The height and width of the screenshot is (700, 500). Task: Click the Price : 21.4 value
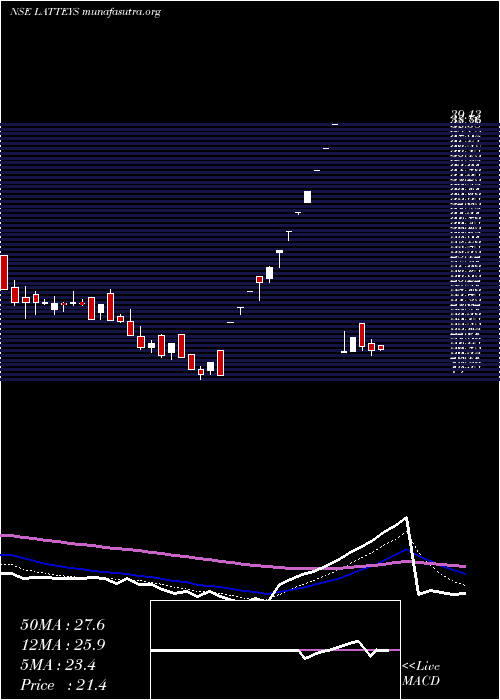point(63,685)
